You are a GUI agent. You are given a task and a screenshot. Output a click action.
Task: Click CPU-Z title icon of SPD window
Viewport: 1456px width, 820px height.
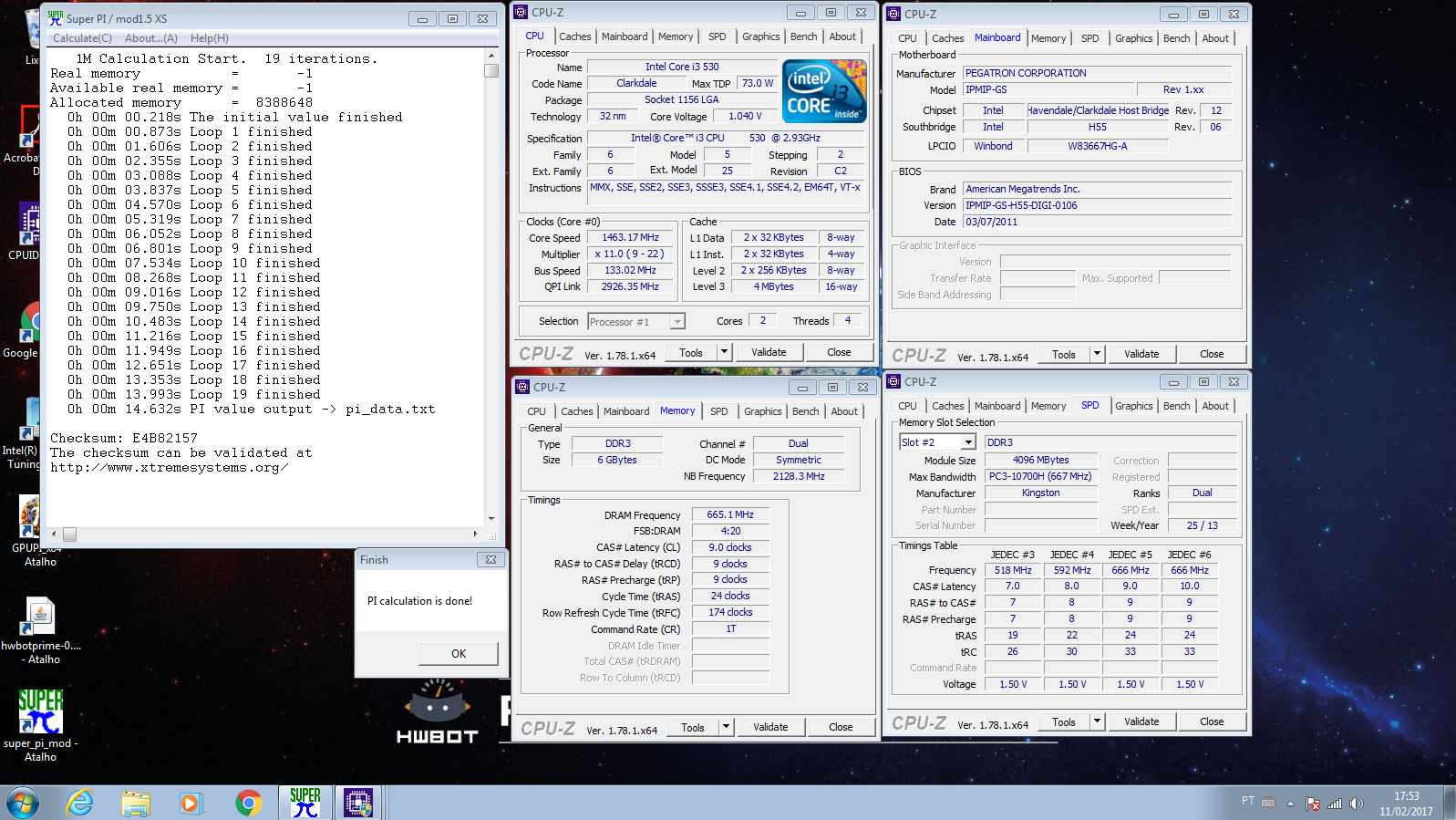click(x=893, y=381)
